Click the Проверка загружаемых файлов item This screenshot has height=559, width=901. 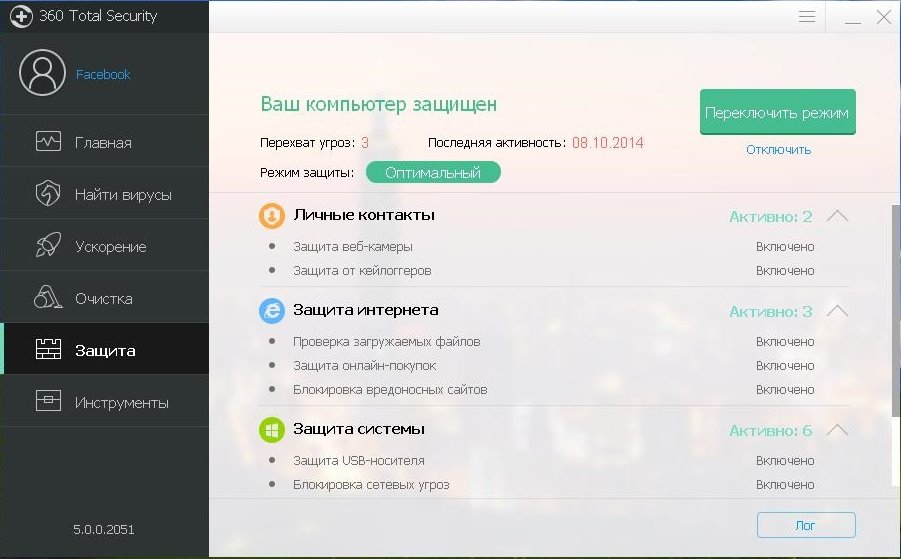click(x=387, y=342)
